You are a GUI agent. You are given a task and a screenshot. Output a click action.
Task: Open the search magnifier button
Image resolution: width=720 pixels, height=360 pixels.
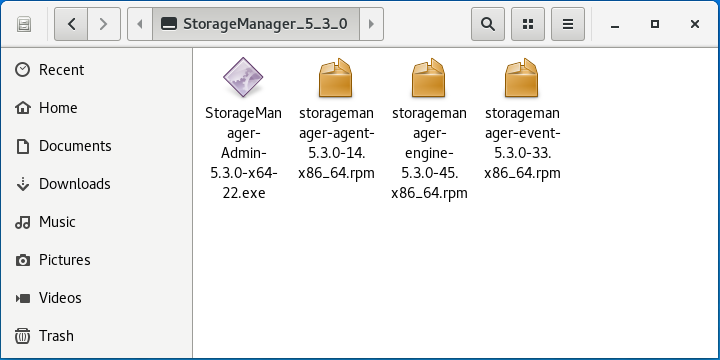[x=488, y=24]
